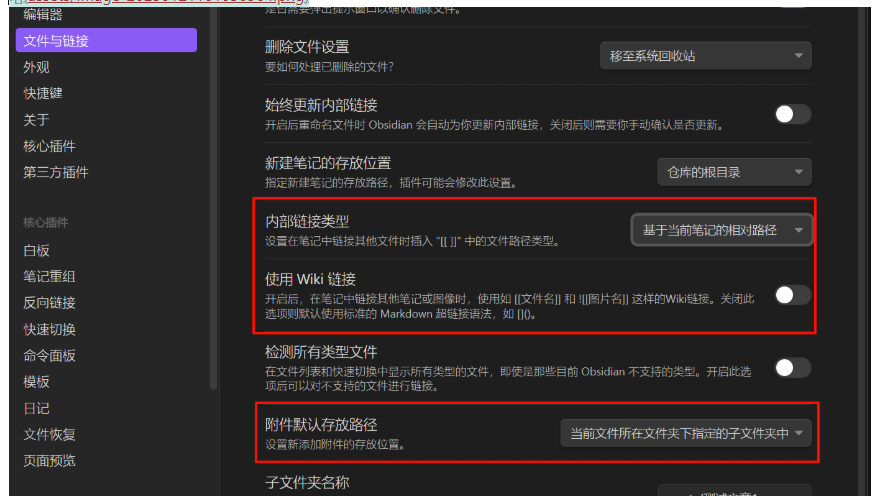Open 反向链接 plugin settings
This screenshot has height=501, width=878.
pos(49,303)
